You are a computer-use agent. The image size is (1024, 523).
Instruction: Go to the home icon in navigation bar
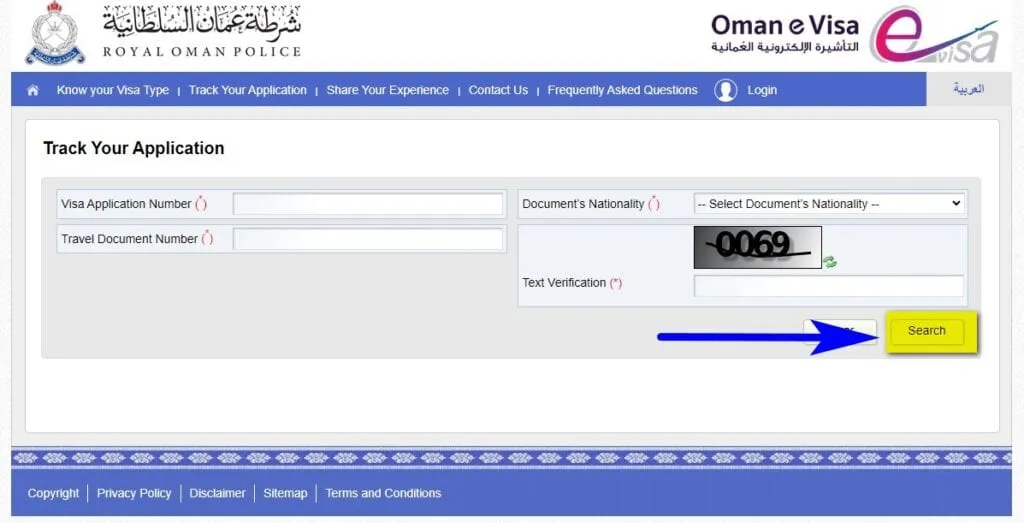coord(33,90)
